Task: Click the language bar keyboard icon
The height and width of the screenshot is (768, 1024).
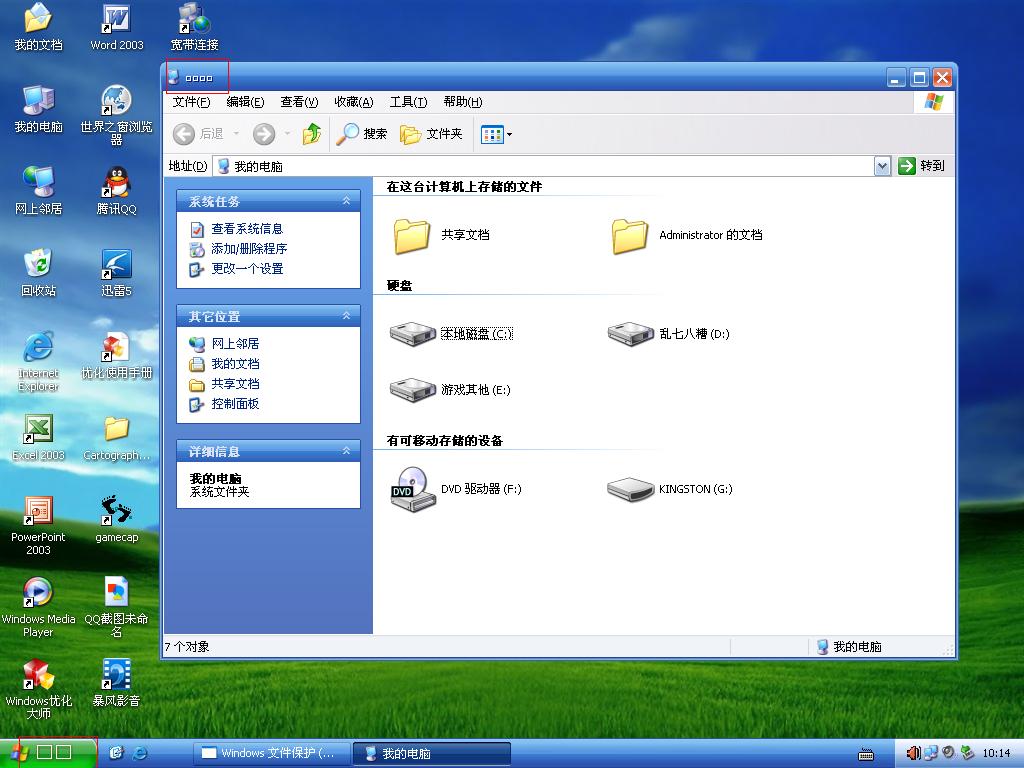Action: [x=866, y=754]
